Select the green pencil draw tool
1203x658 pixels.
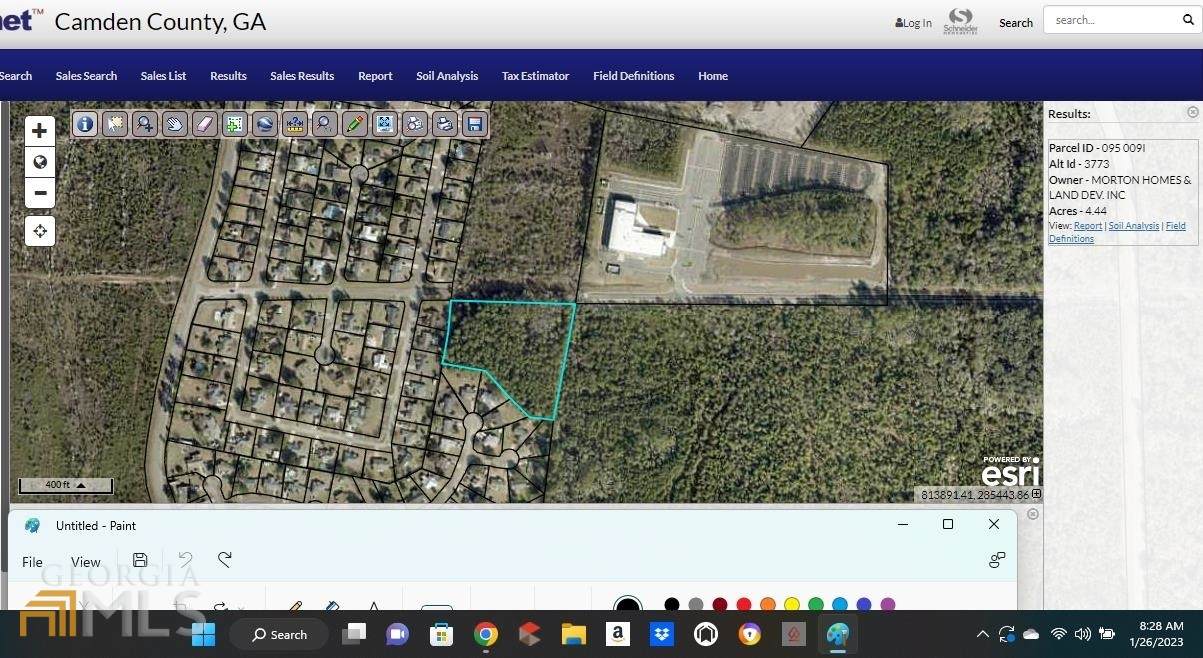click(x=354, y=124)
